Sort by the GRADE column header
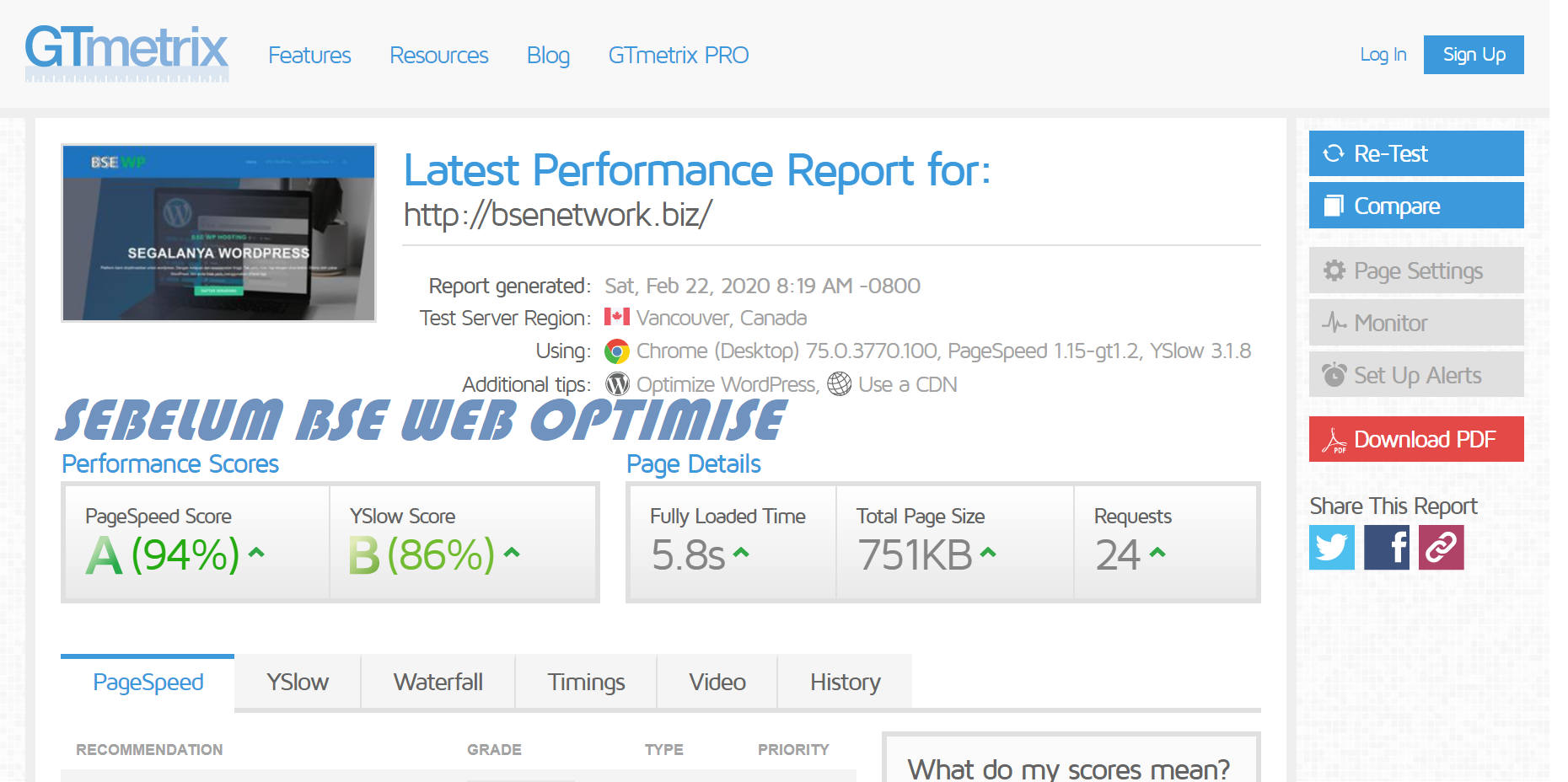Viewport: 1568px width, 782px height. (x=494, y=750)
